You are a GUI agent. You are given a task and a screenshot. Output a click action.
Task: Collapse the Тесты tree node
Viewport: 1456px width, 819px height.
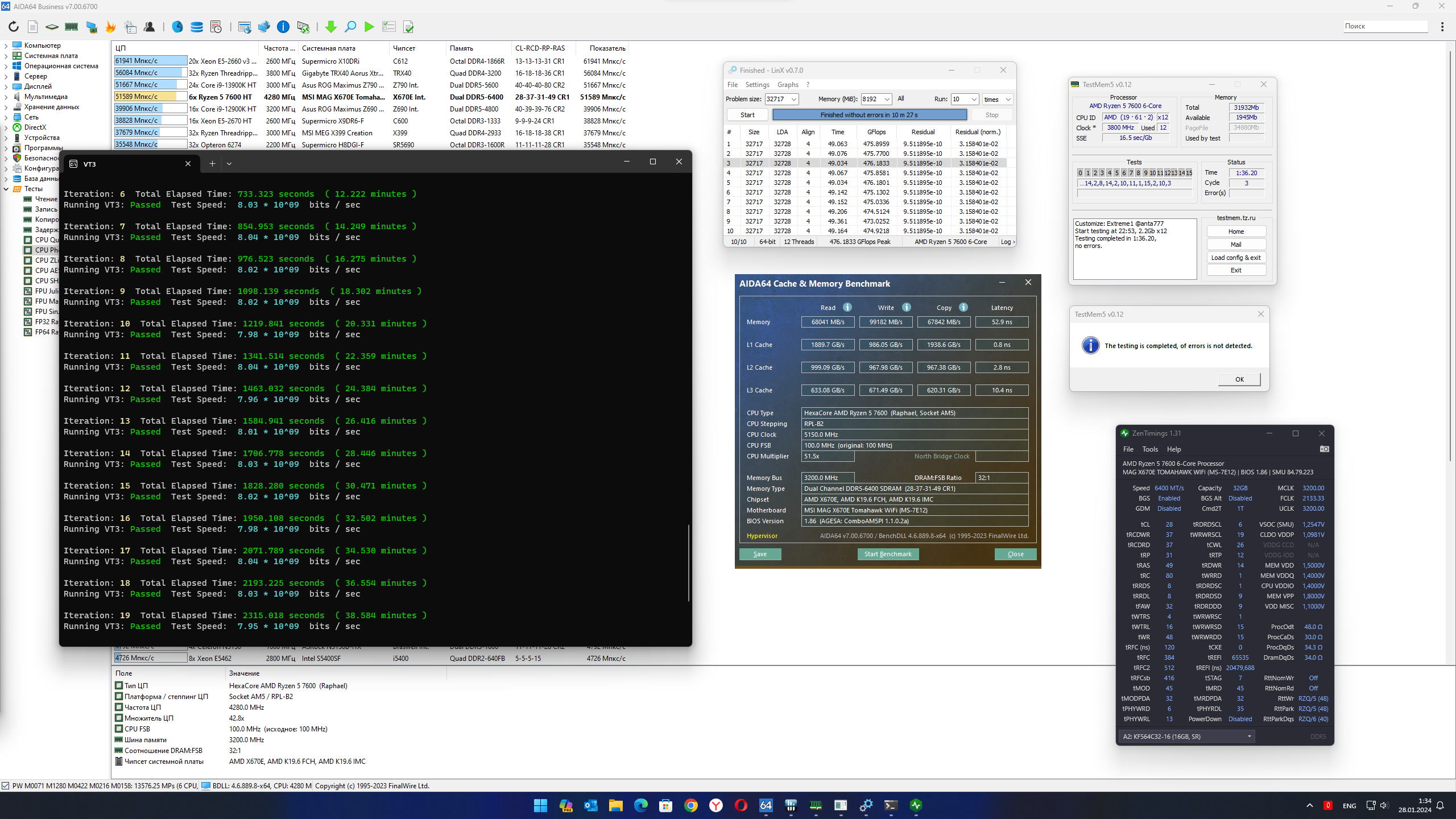(x=6, y=189)
